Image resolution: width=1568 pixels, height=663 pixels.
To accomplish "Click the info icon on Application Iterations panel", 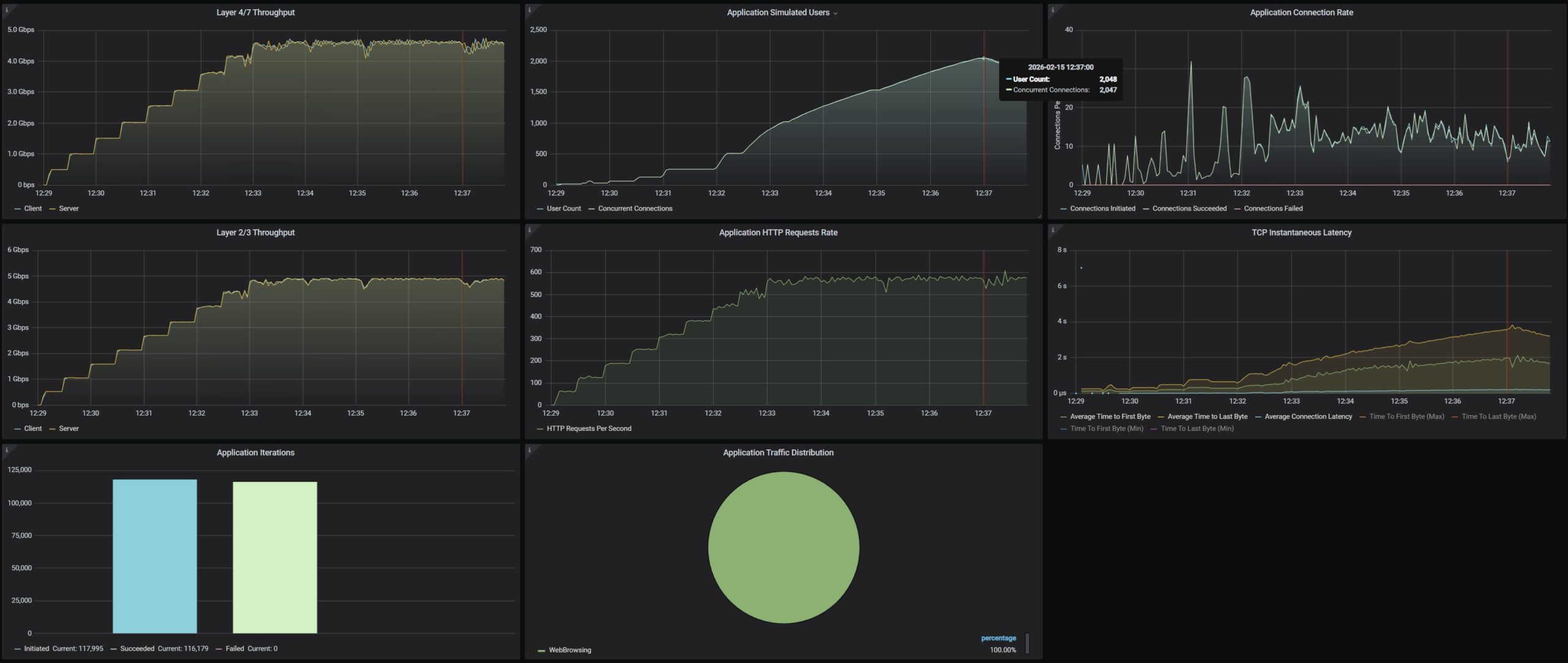I will [6, 450].
